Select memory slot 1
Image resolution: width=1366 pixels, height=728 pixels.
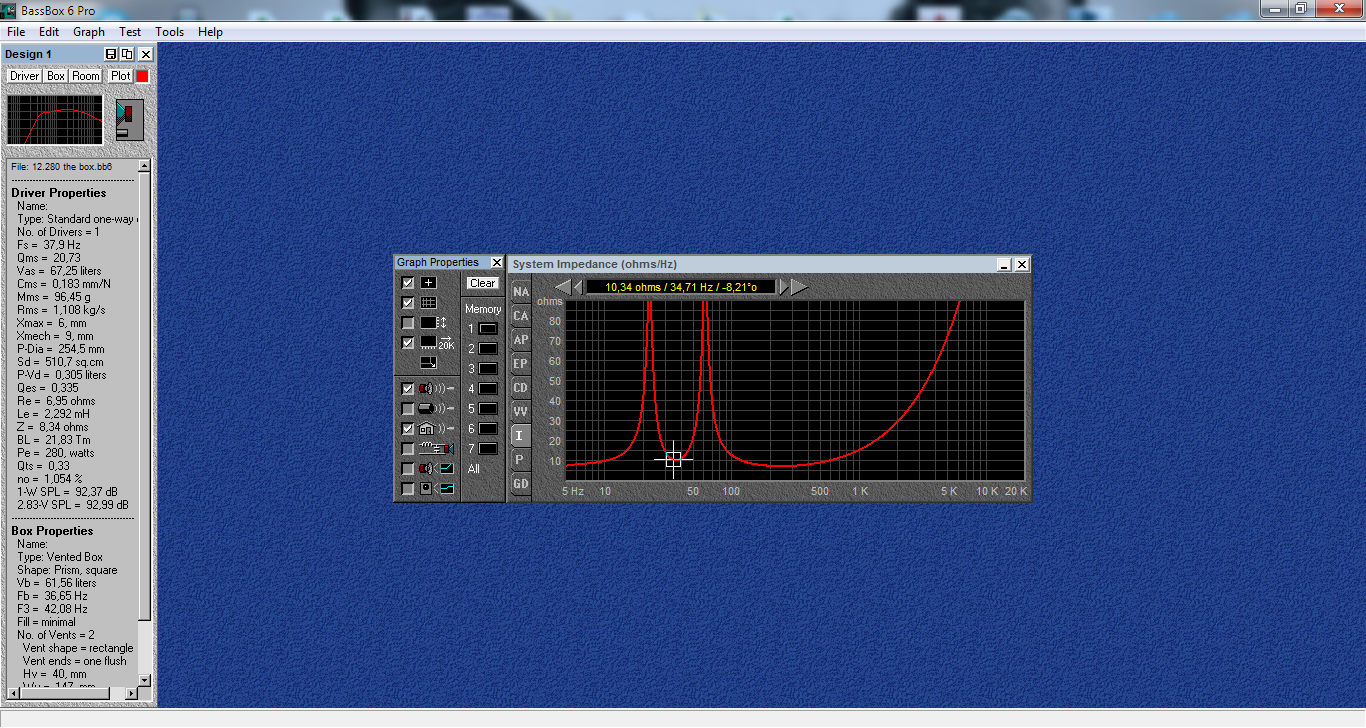[488, 328]
